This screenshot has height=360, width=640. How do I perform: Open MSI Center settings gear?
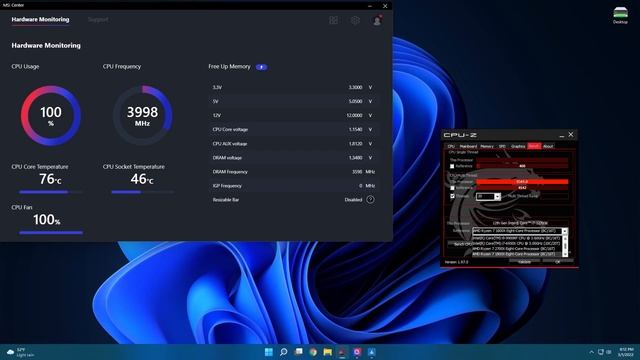pos(355,20)
